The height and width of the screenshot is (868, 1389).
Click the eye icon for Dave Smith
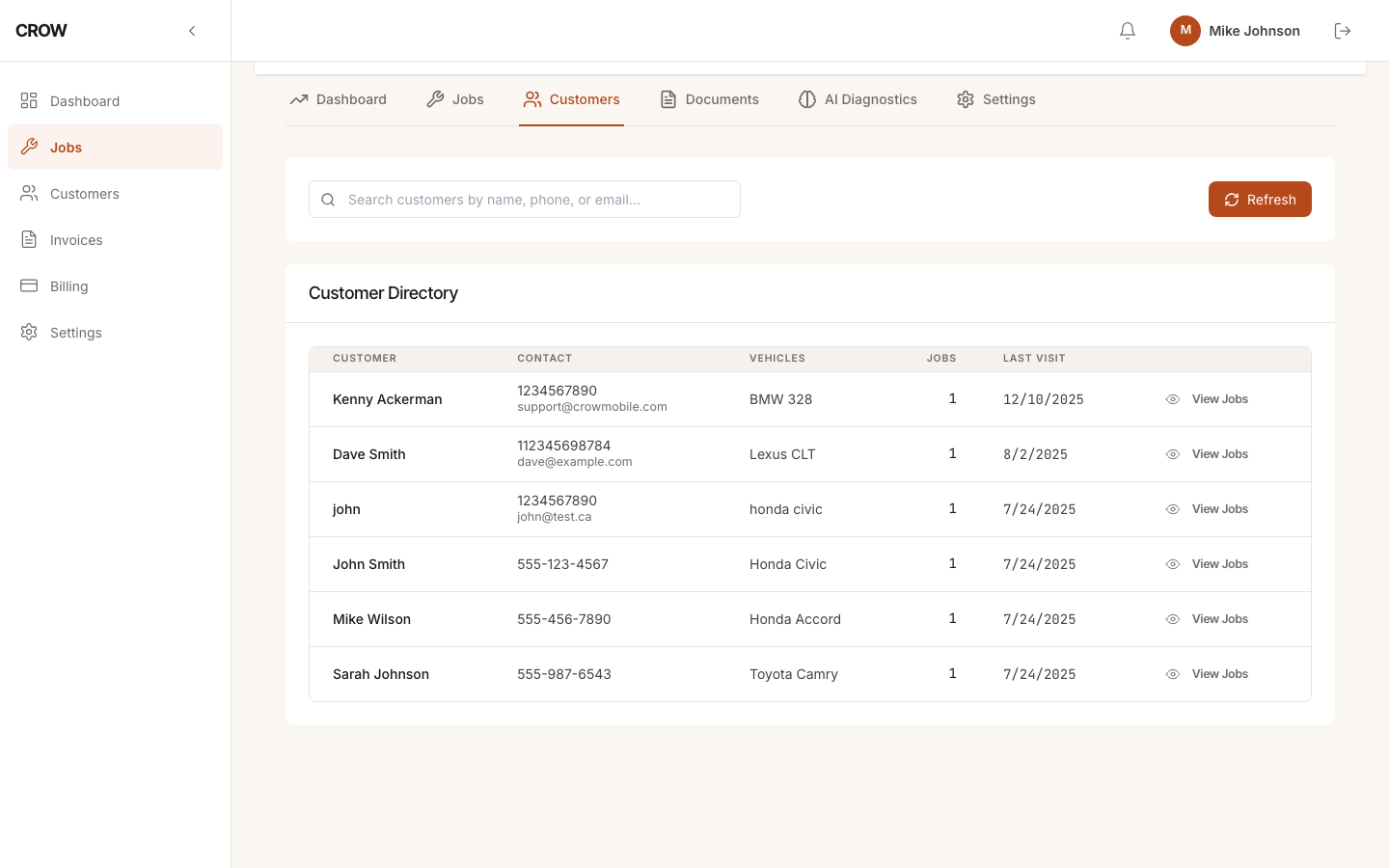1173,454
